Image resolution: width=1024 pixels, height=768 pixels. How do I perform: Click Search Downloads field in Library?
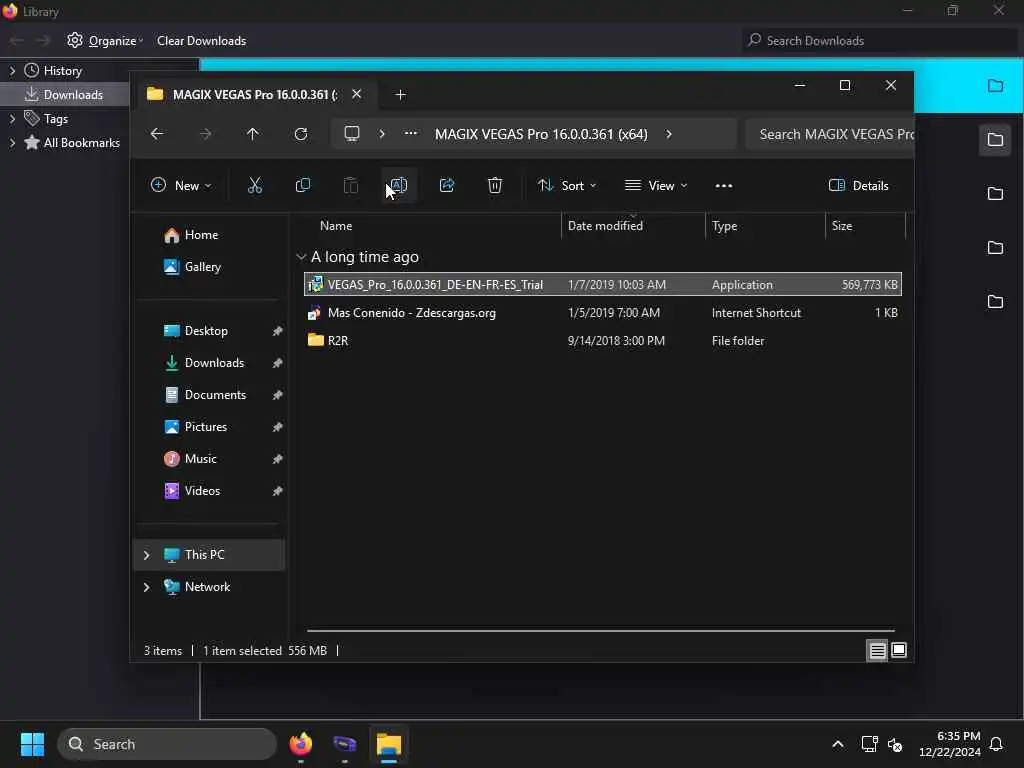click(880, 40)
